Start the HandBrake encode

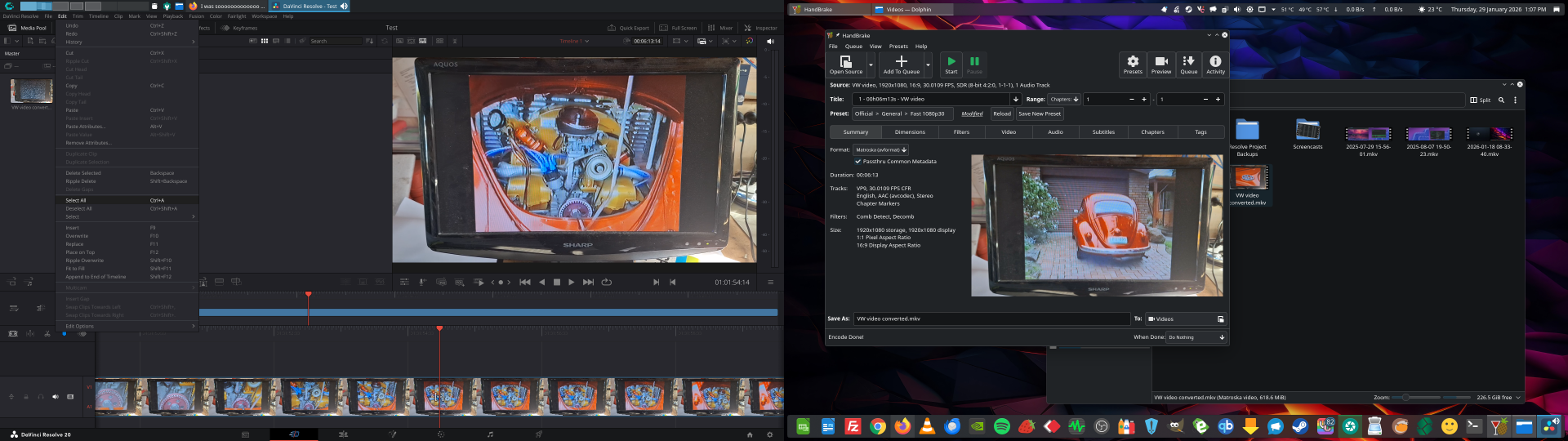tap(951, 65)
